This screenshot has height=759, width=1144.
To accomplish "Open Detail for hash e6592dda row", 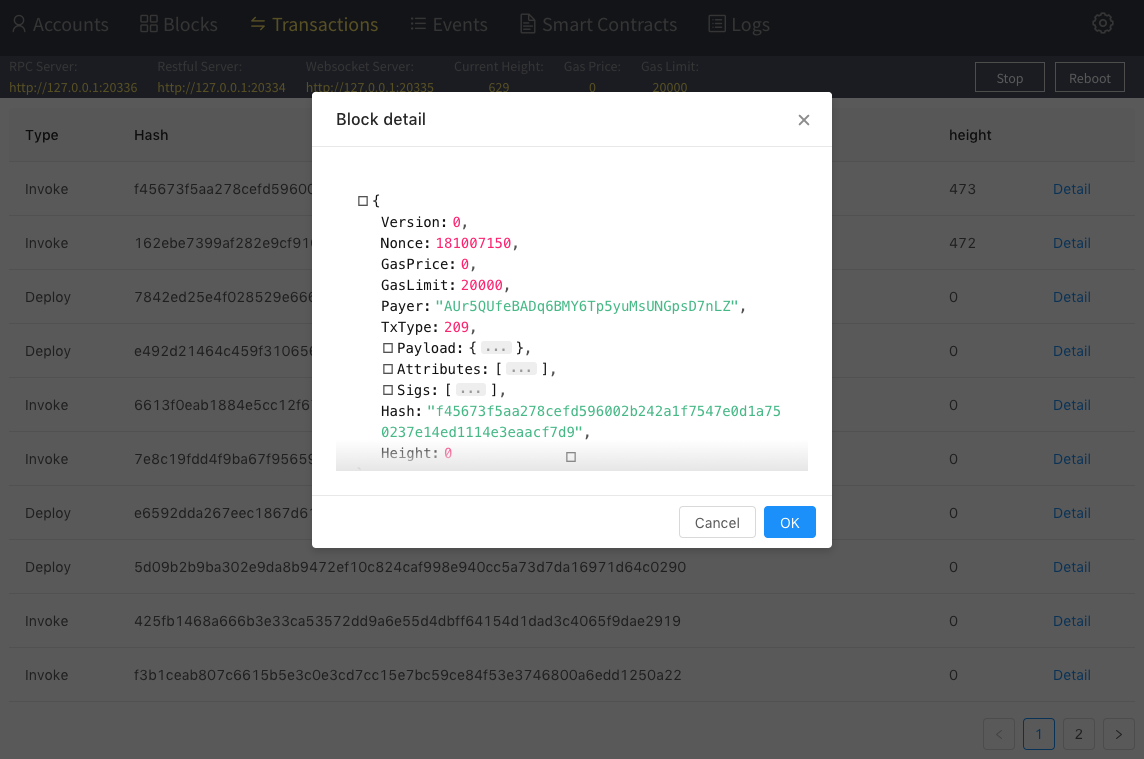I will click(x=1071, y=513).
